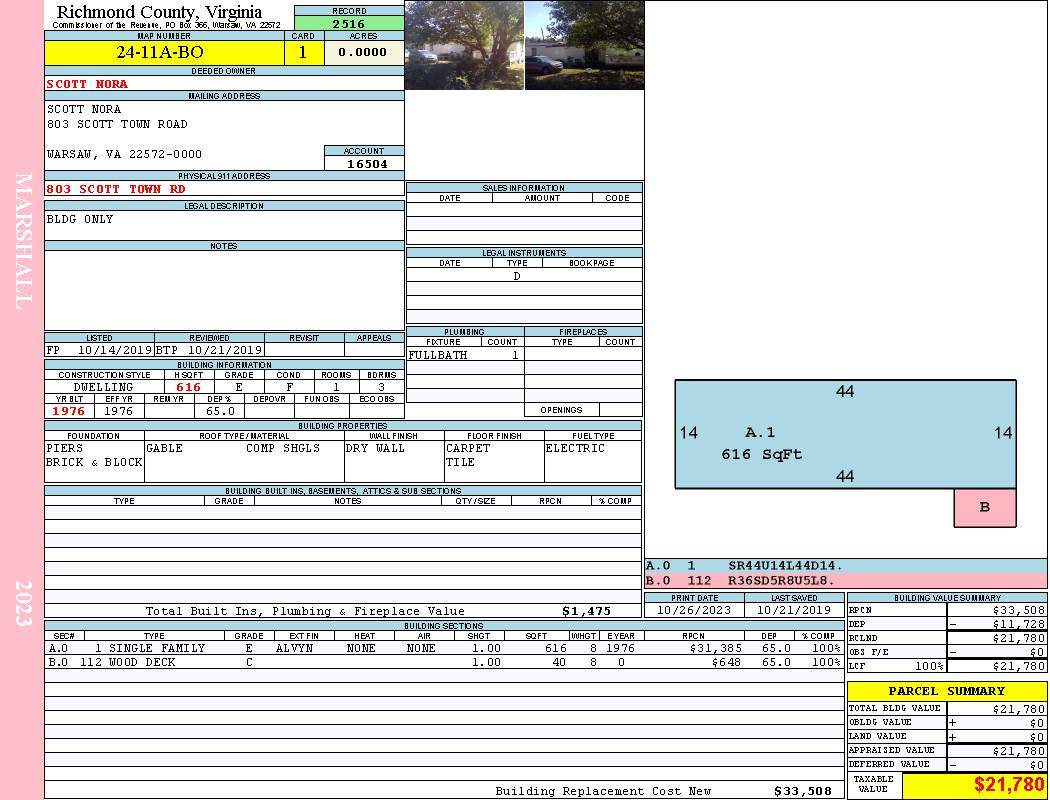
Task: Select wood deck RPCN $648
Action: tap(727, 662)
